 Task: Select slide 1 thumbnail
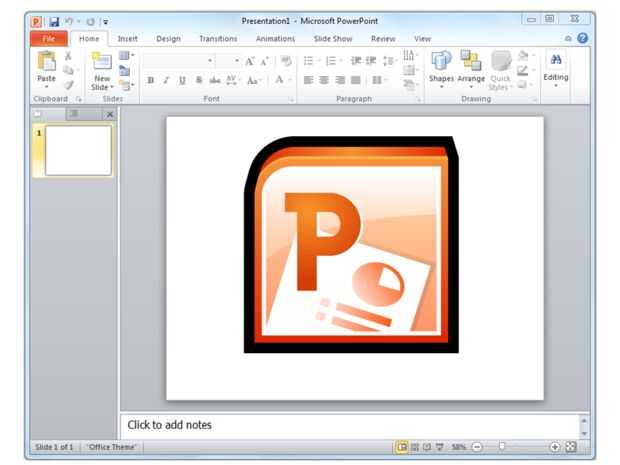click(x=78, y=150)
